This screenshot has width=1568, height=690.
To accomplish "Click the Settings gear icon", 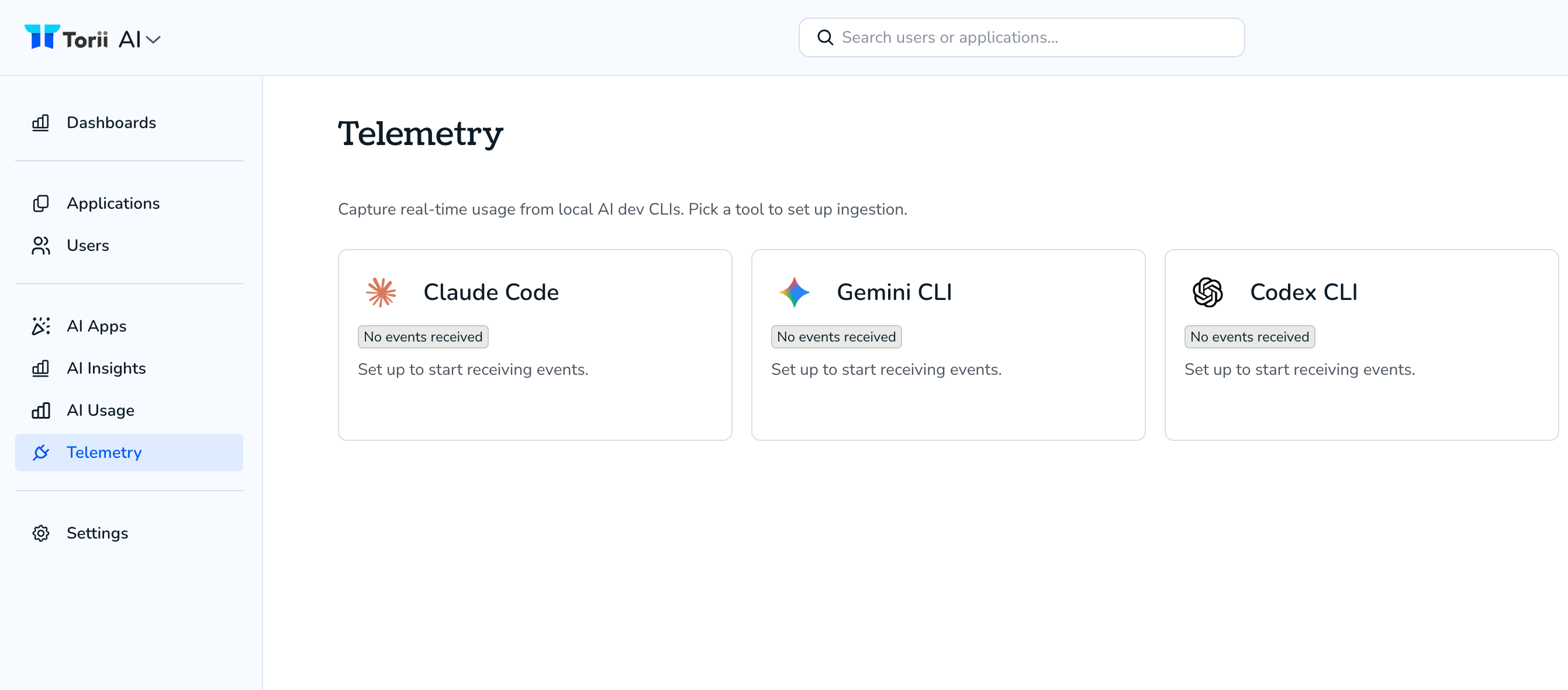I will [x=41, y=533].
